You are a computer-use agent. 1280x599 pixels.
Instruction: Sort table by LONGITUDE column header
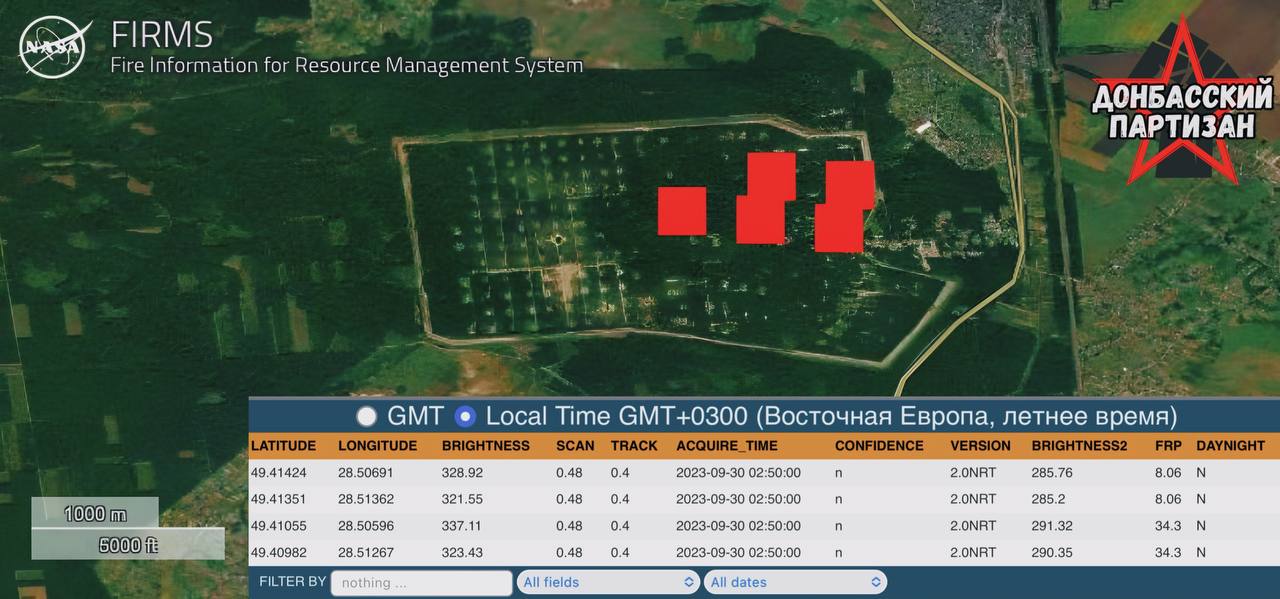point(377,446)
